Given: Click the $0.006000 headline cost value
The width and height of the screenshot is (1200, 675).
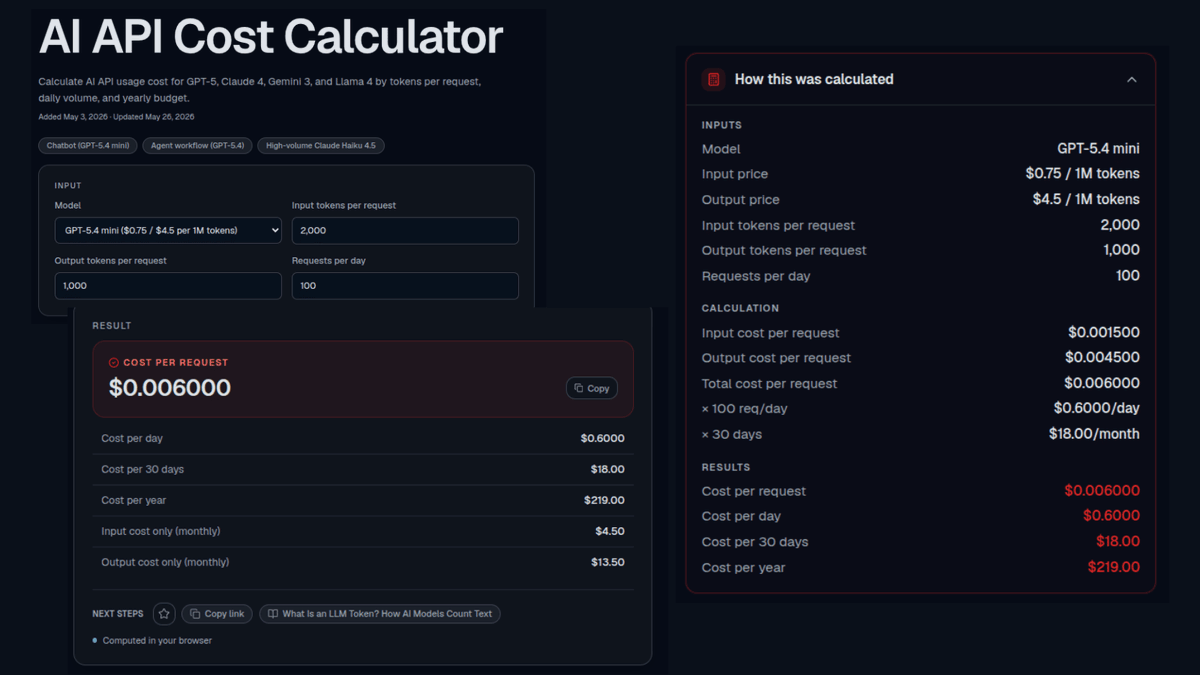Looking at the screenshot, I should [170, 388].
